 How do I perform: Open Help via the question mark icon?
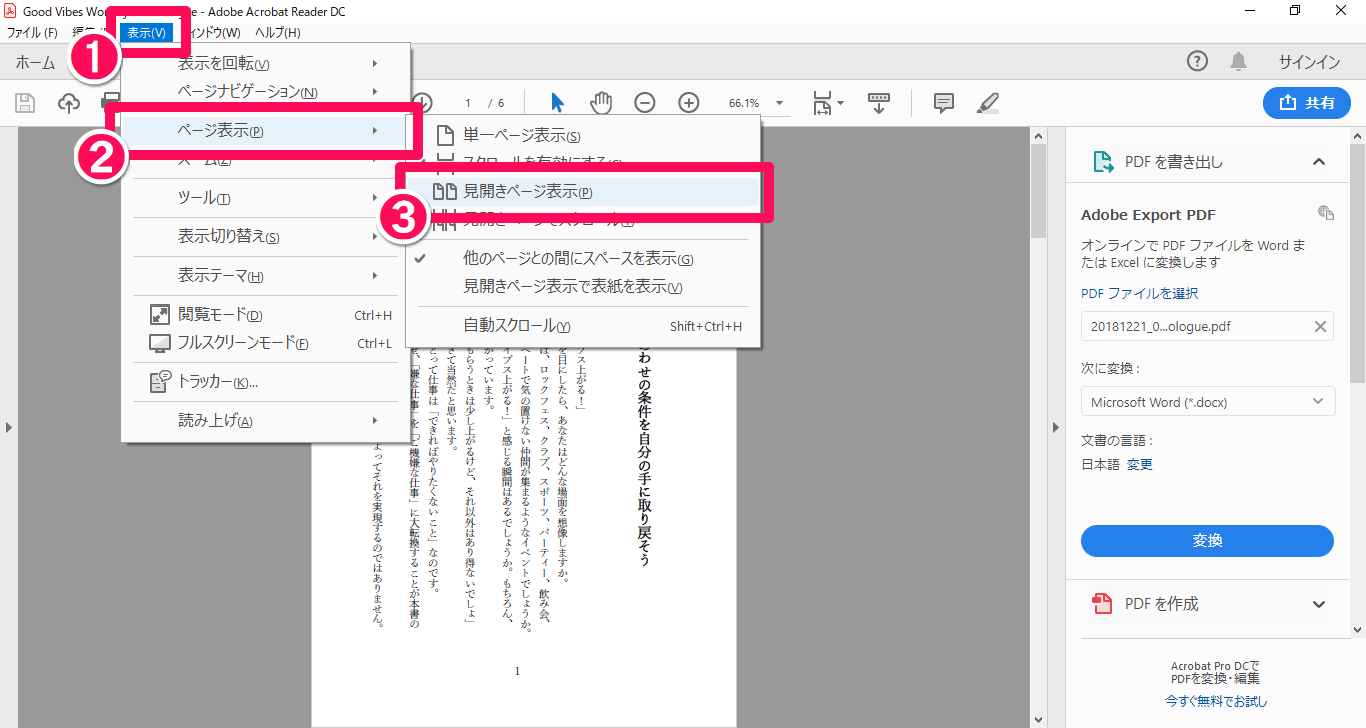pos(1197,62)
